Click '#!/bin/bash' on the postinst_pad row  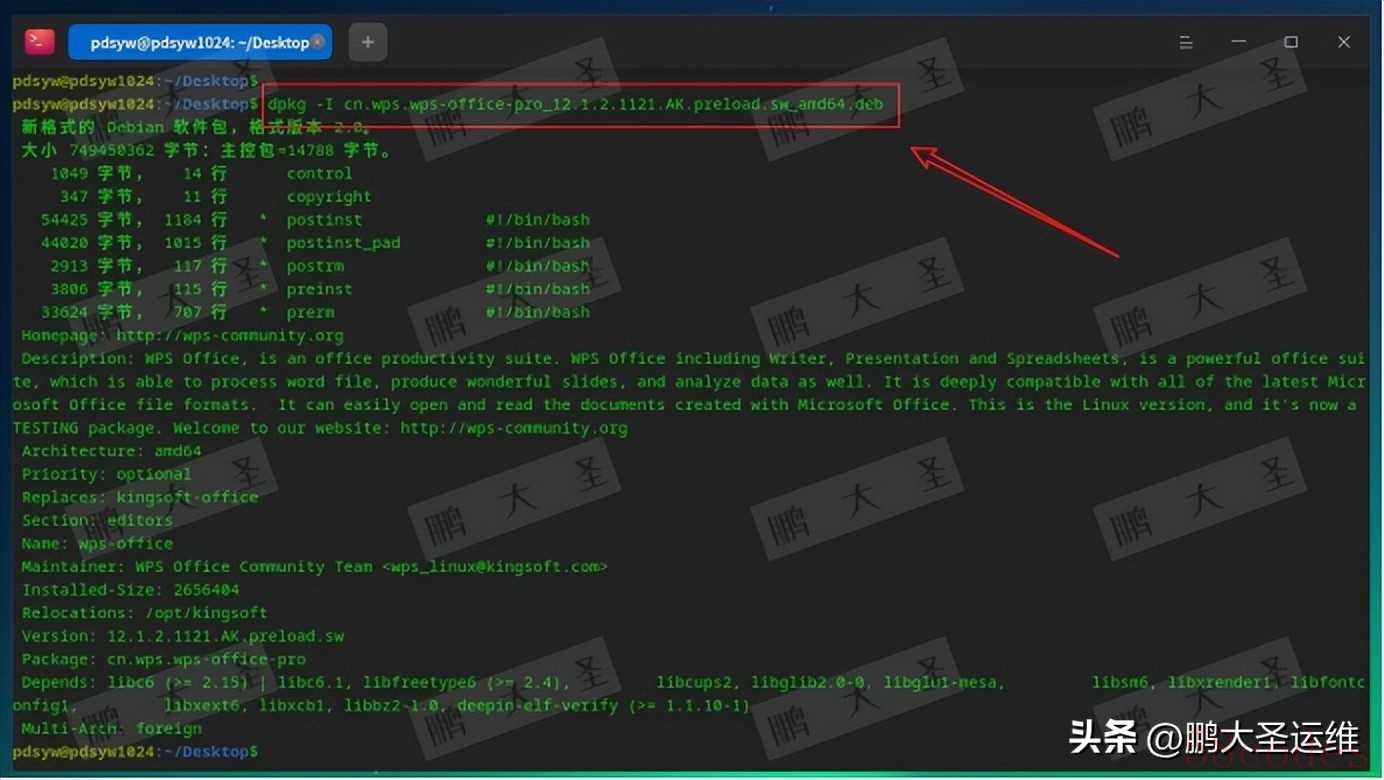point(538,243)
